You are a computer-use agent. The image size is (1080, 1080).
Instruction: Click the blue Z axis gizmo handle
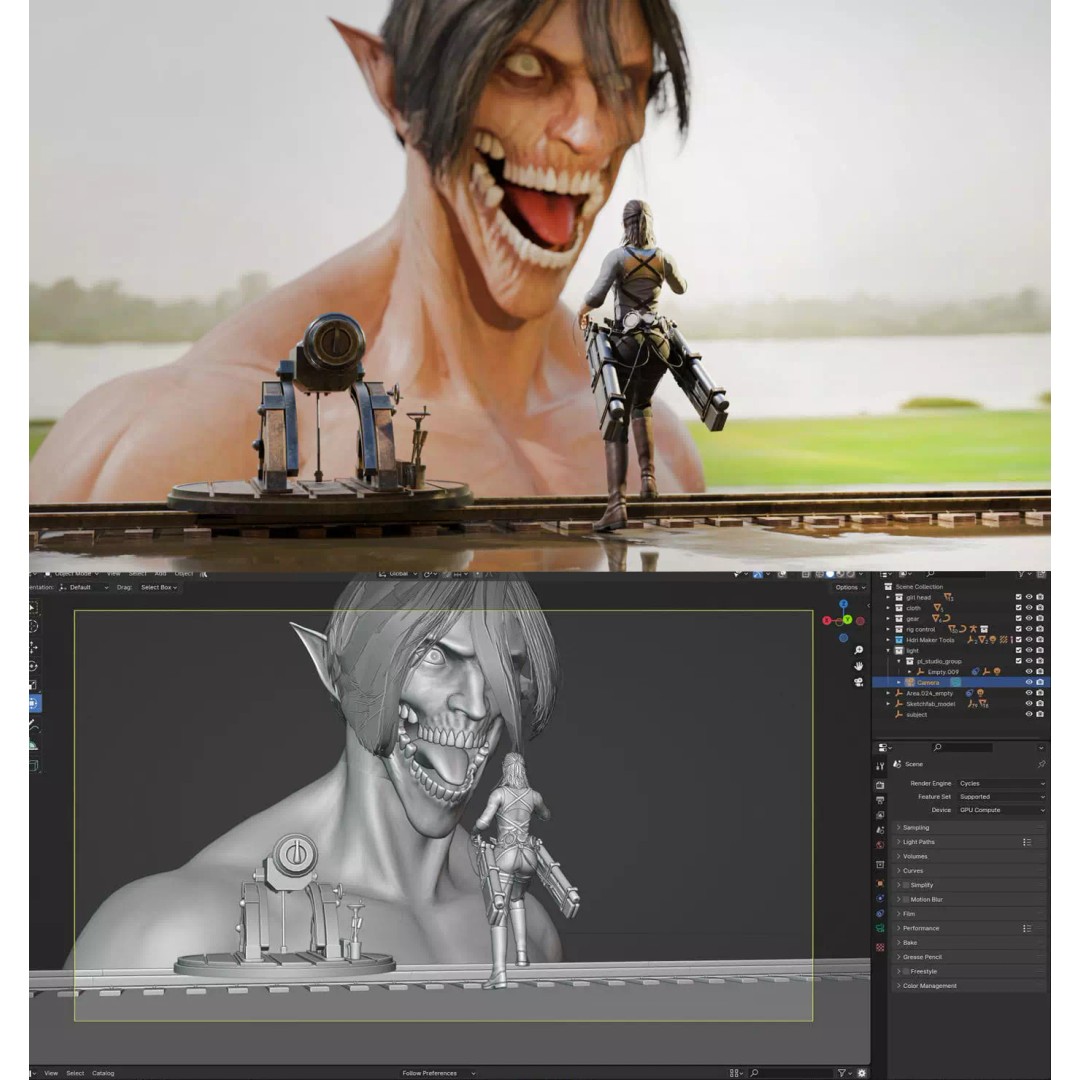tap(843, 604)
